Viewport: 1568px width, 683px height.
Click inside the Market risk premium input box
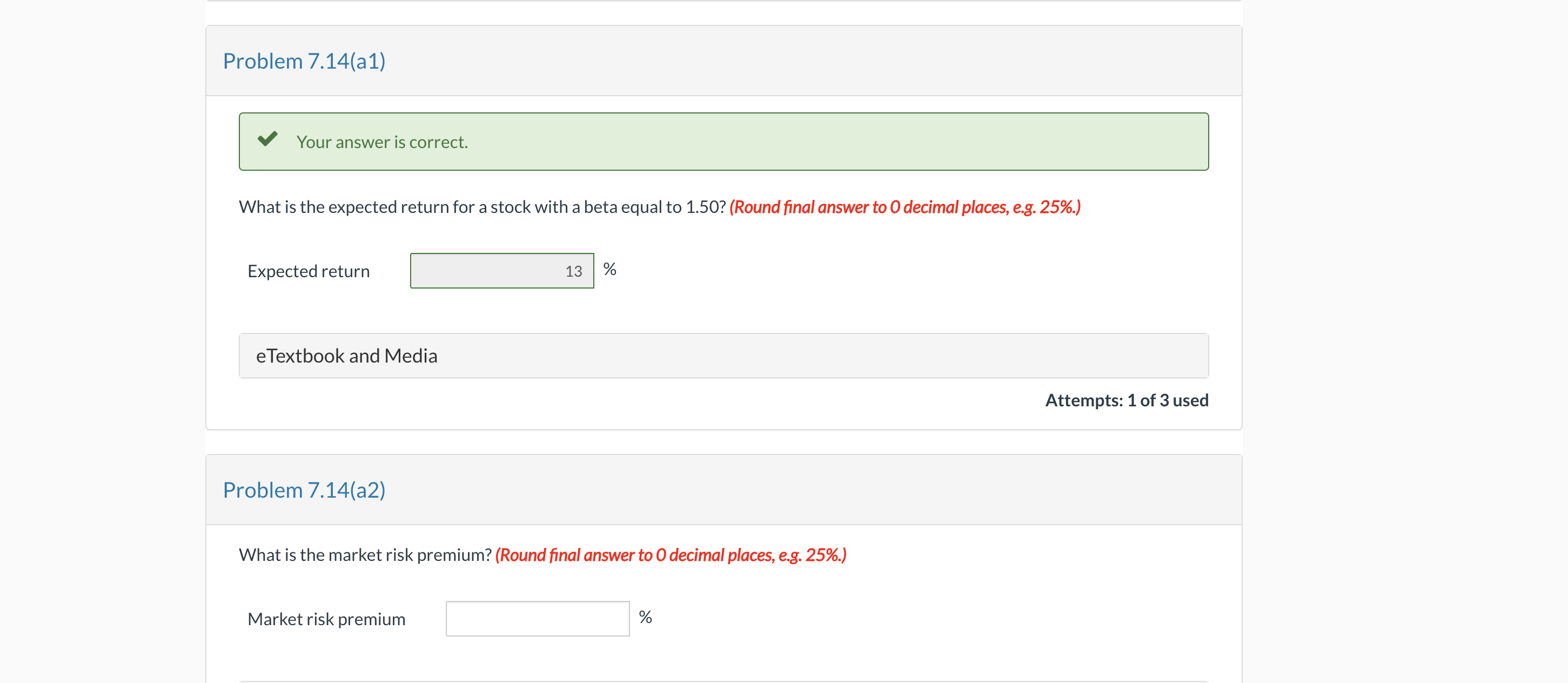coord(537,618)
